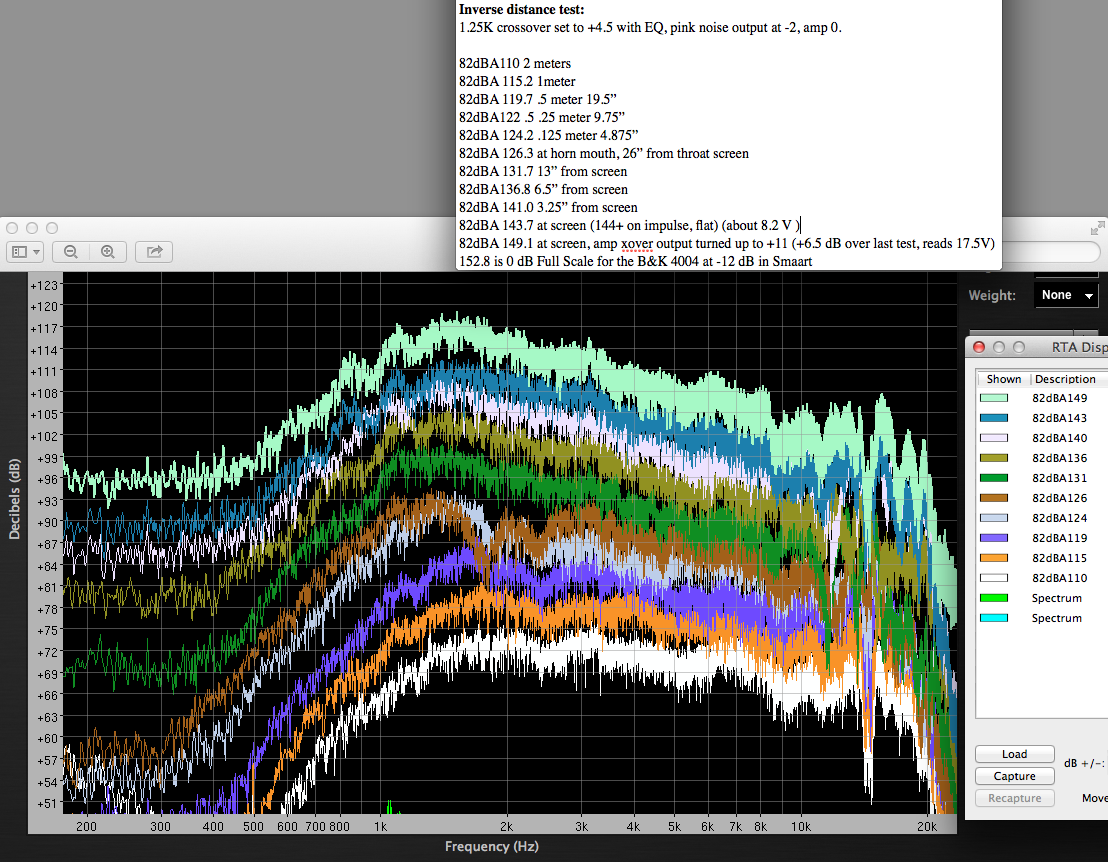Click the misspelled word xover in the note
Screen dimensions: 1108x862
click(637, 244)
